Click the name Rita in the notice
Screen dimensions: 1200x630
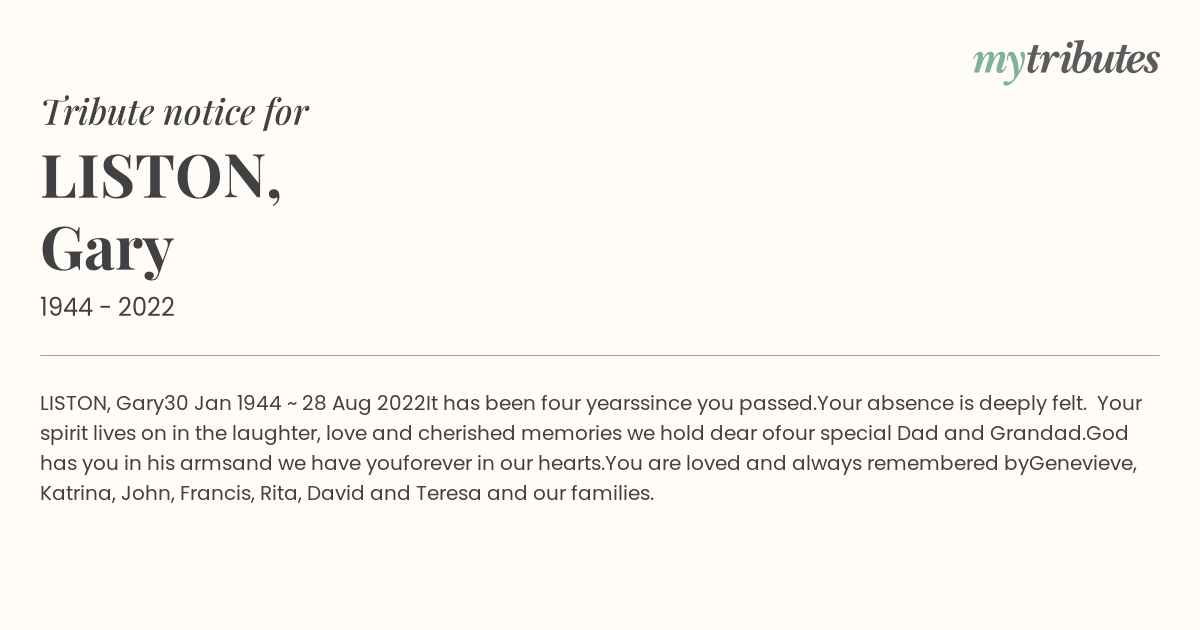(280, 494)
